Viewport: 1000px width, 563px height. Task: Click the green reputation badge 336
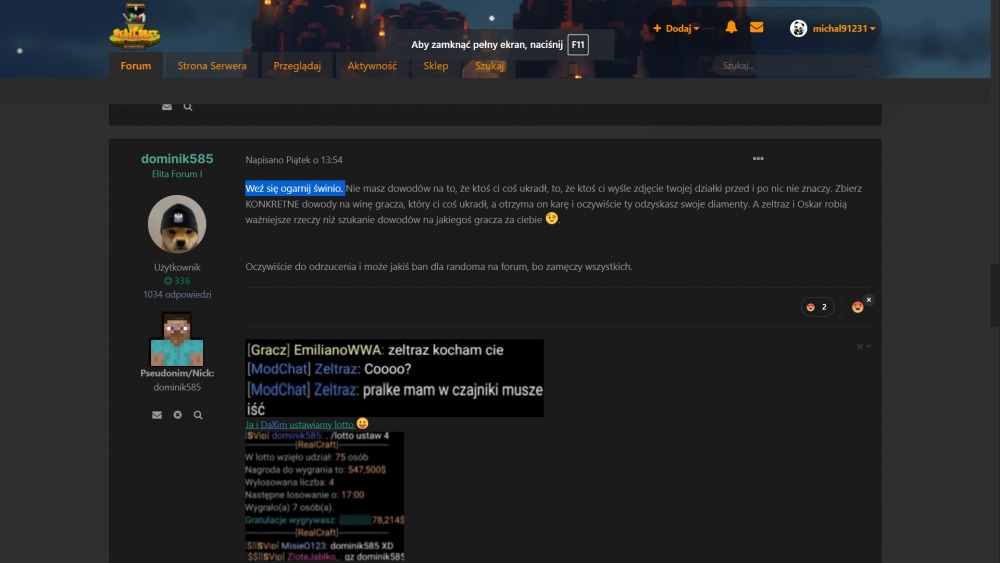pos(177,281)
